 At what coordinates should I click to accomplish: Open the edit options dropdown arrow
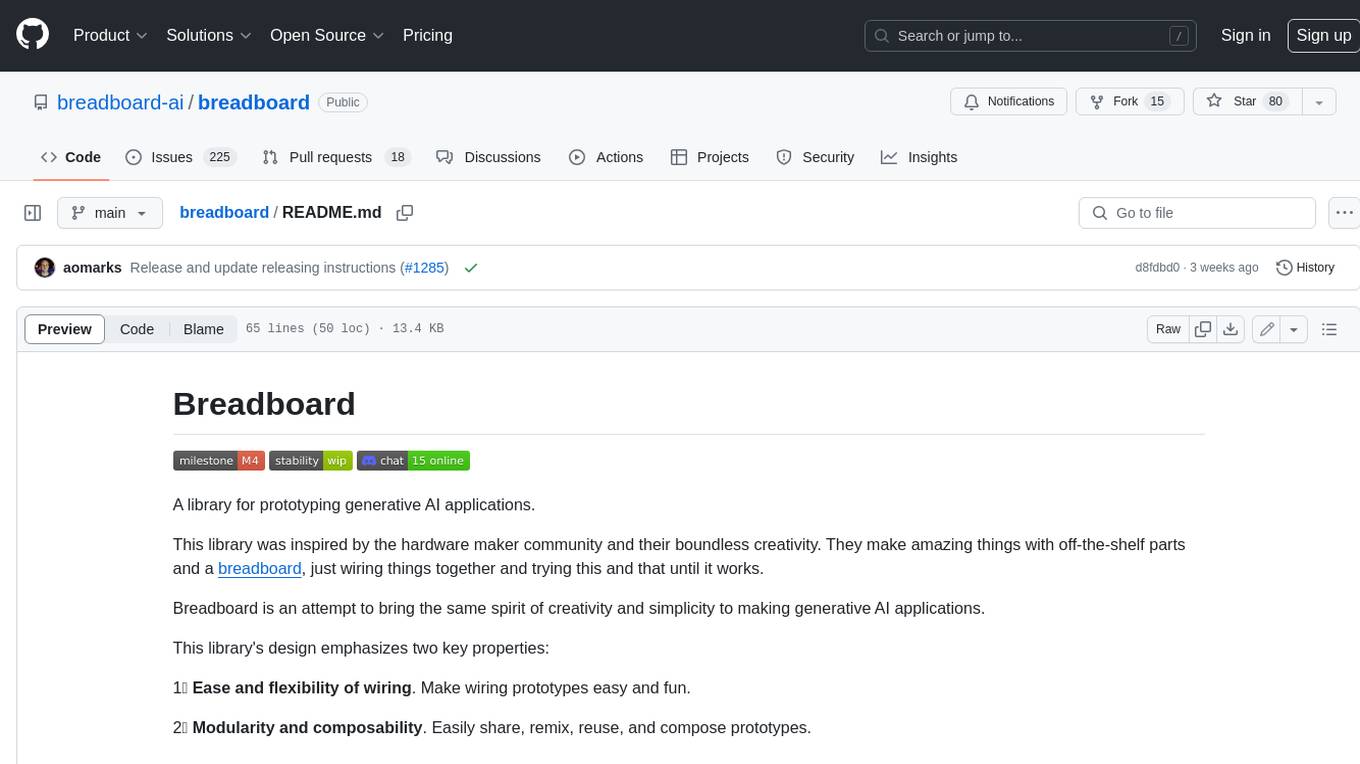point(1294,329)
